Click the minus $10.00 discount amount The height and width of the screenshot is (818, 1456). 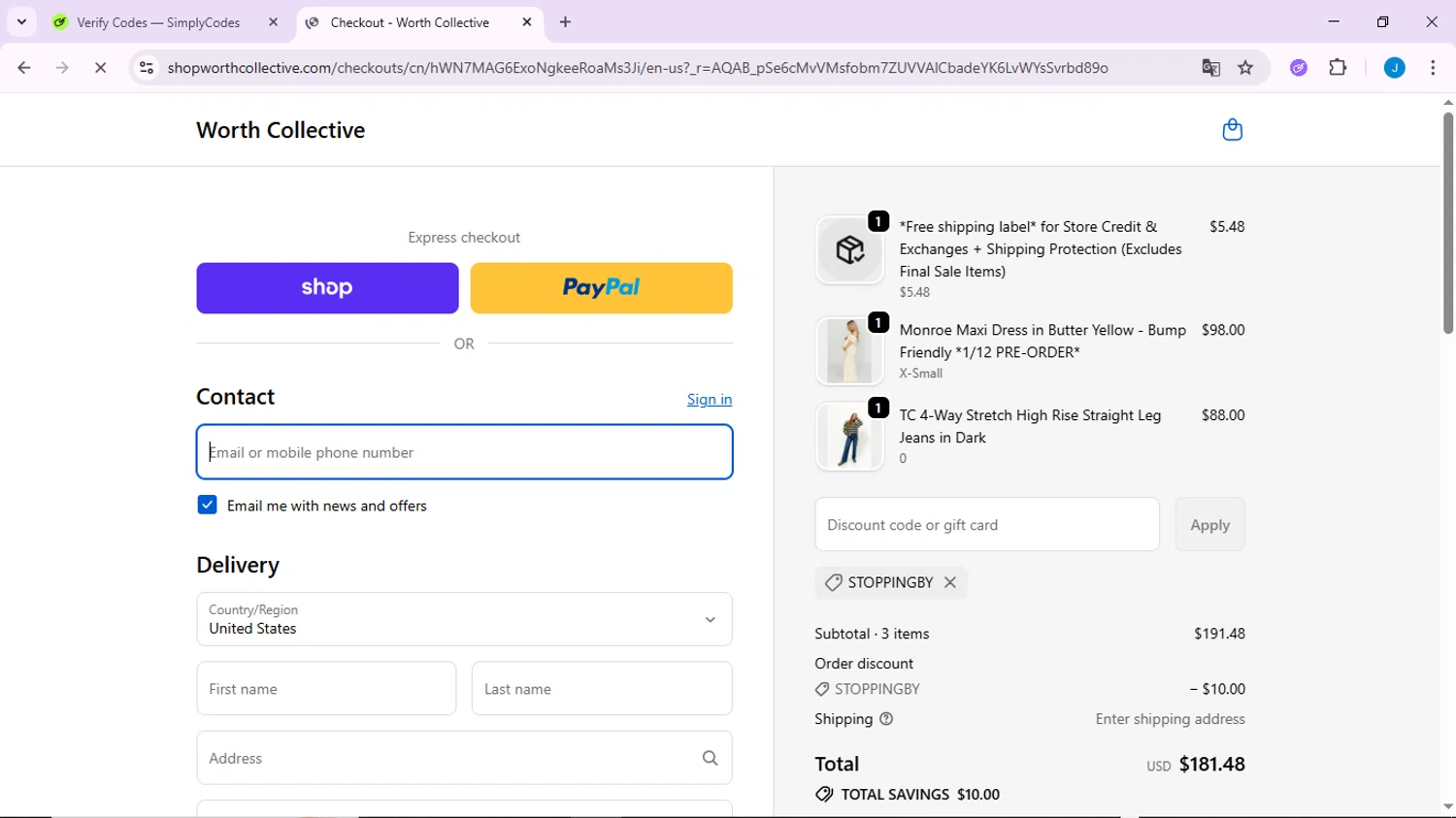[1217, 689]
